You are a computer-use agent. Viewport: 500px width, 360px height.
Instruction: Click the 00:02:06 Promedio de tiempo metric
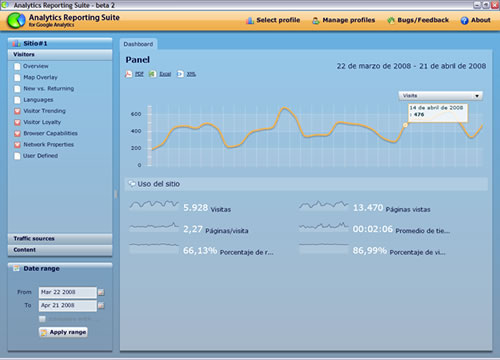pos(401,229)
